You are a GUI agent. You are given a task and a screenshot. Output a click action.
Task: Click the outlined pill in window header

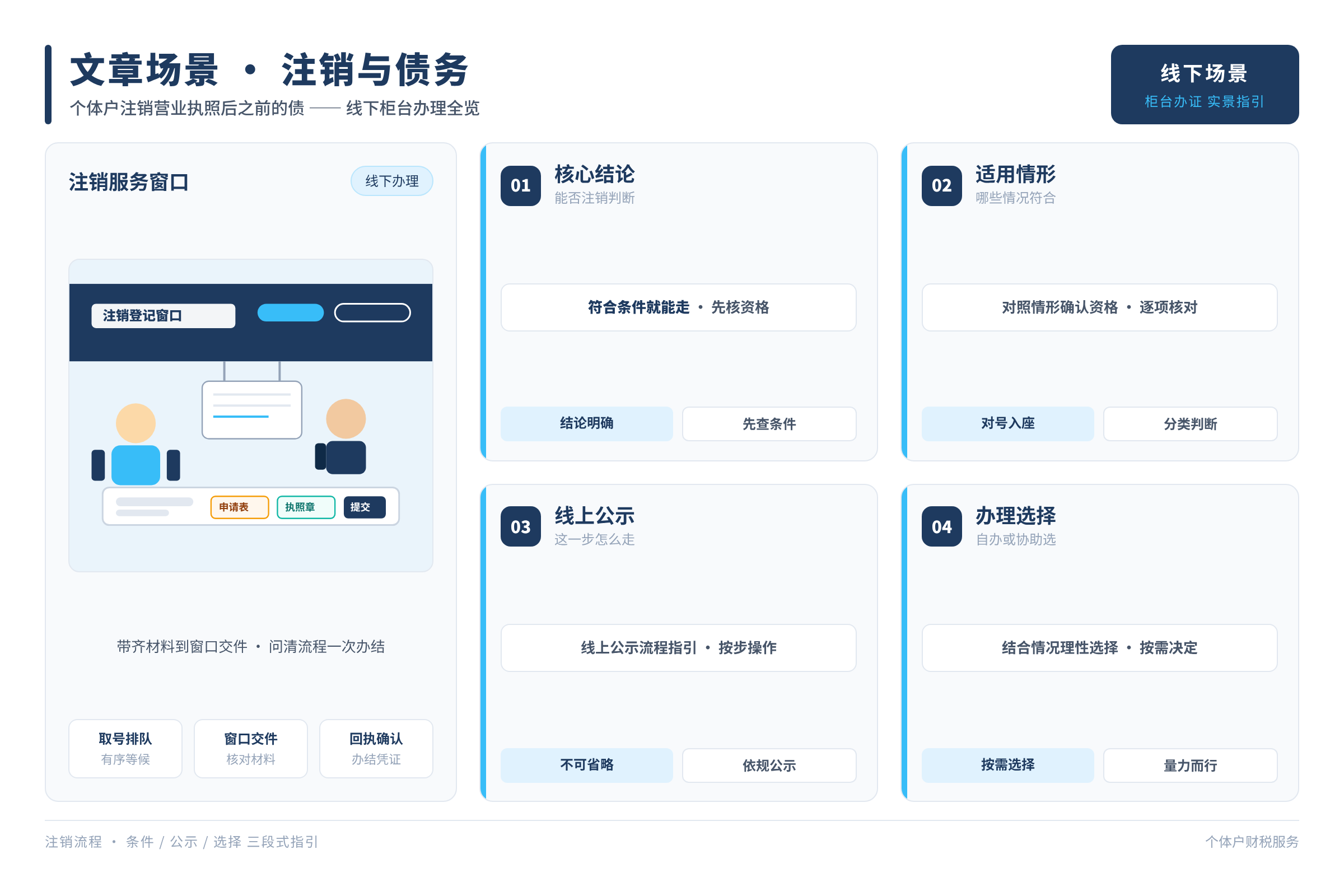tap(372, 312)
